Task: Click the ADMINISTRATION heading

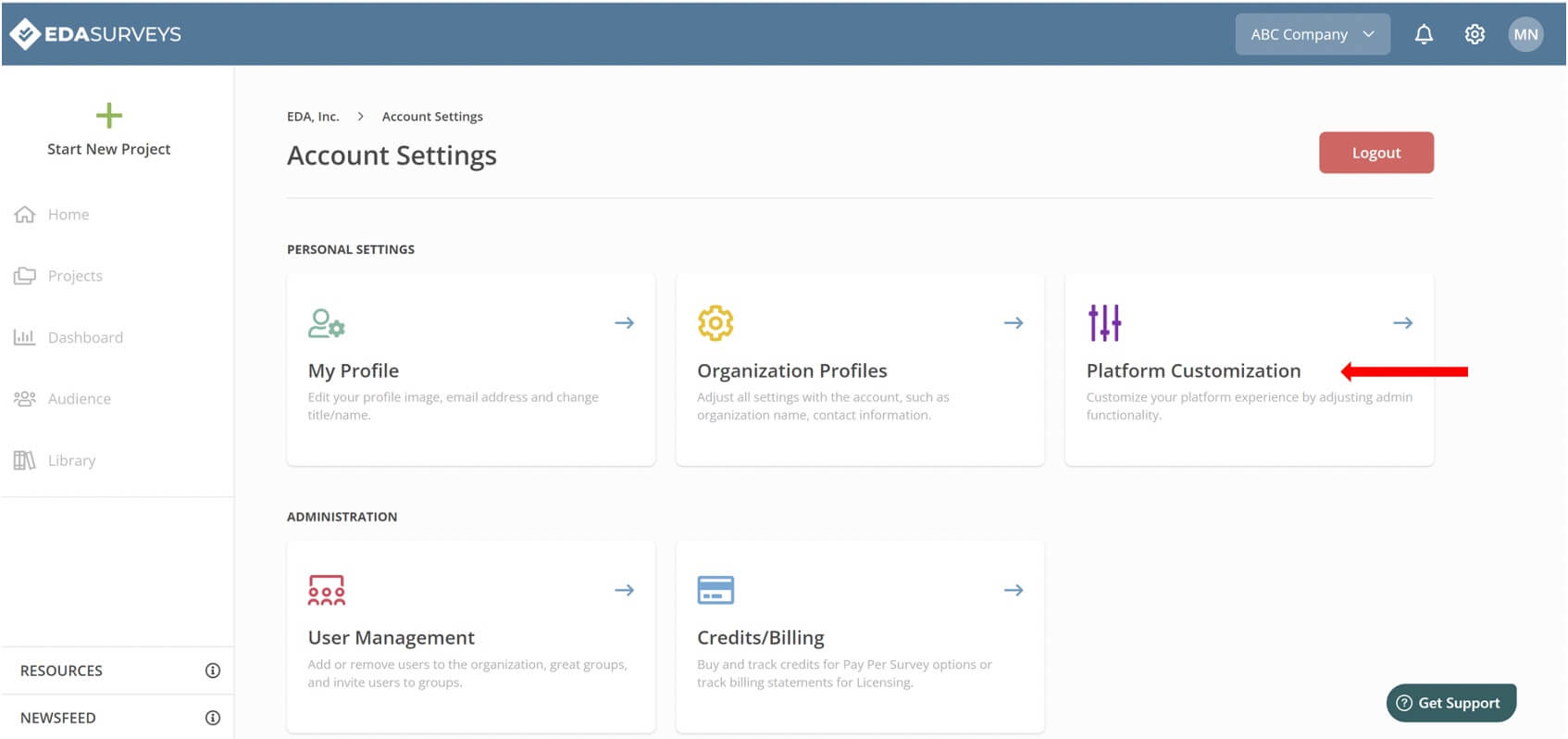Action: (342, 517)
